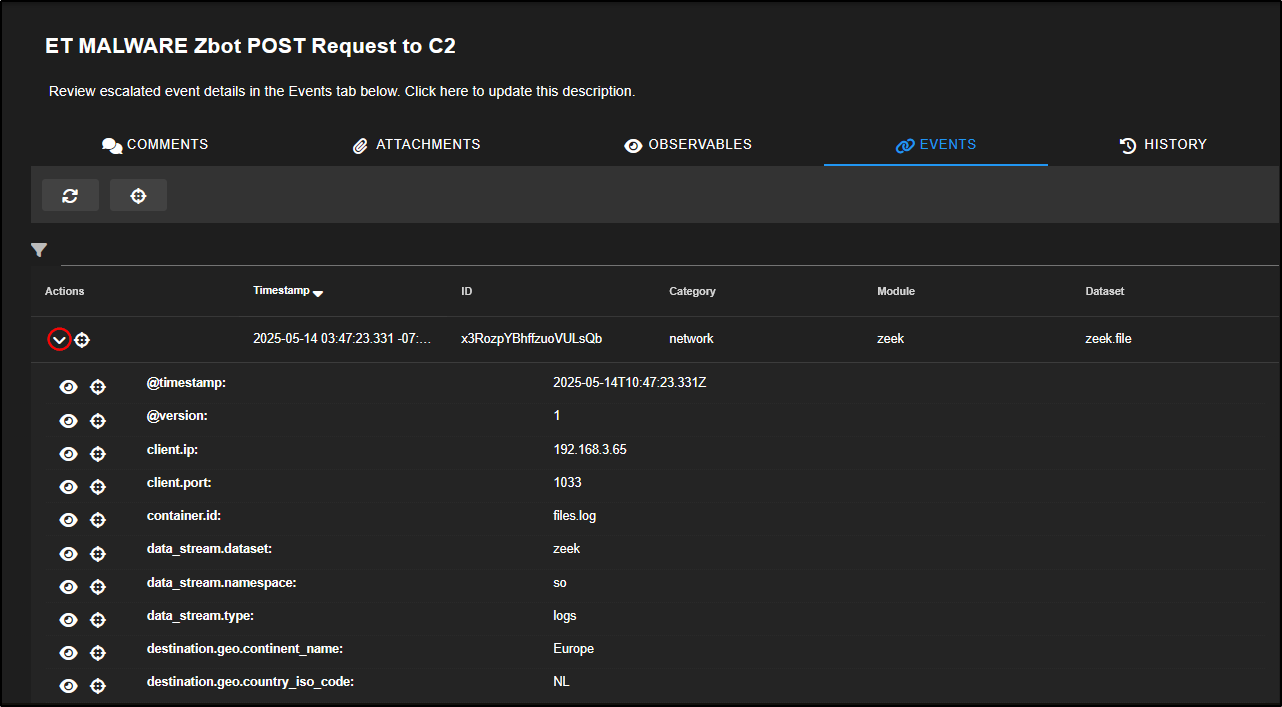Toggle eye icon for destination.geo.continent_name field
The image size is (1282, 707).
point(68,653)
